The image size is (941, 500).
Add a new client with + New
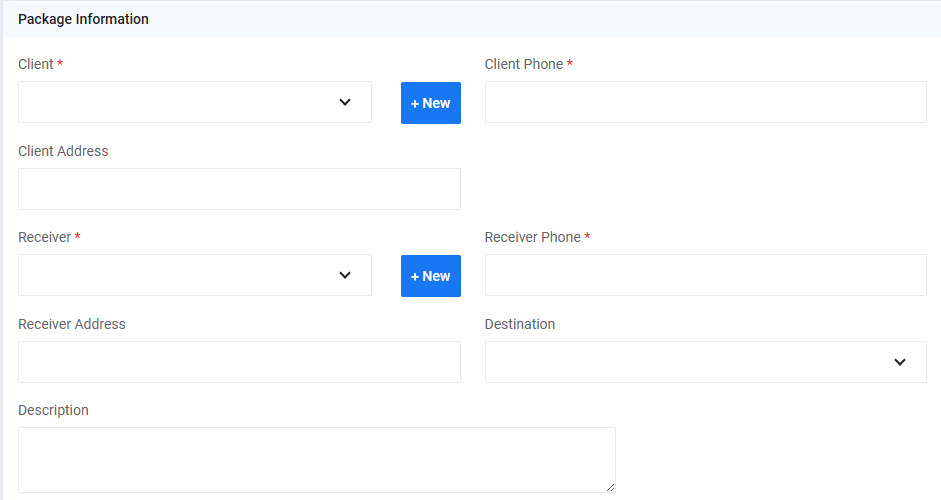pyautogui.click(x=430, y=103)
